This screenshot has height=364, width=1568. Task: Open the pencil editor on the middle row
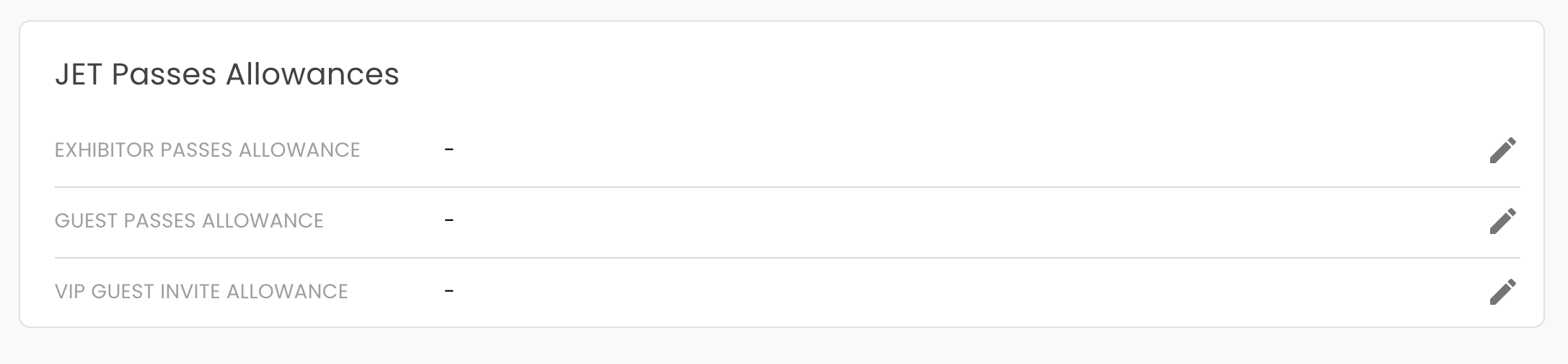click(1502, 221)
